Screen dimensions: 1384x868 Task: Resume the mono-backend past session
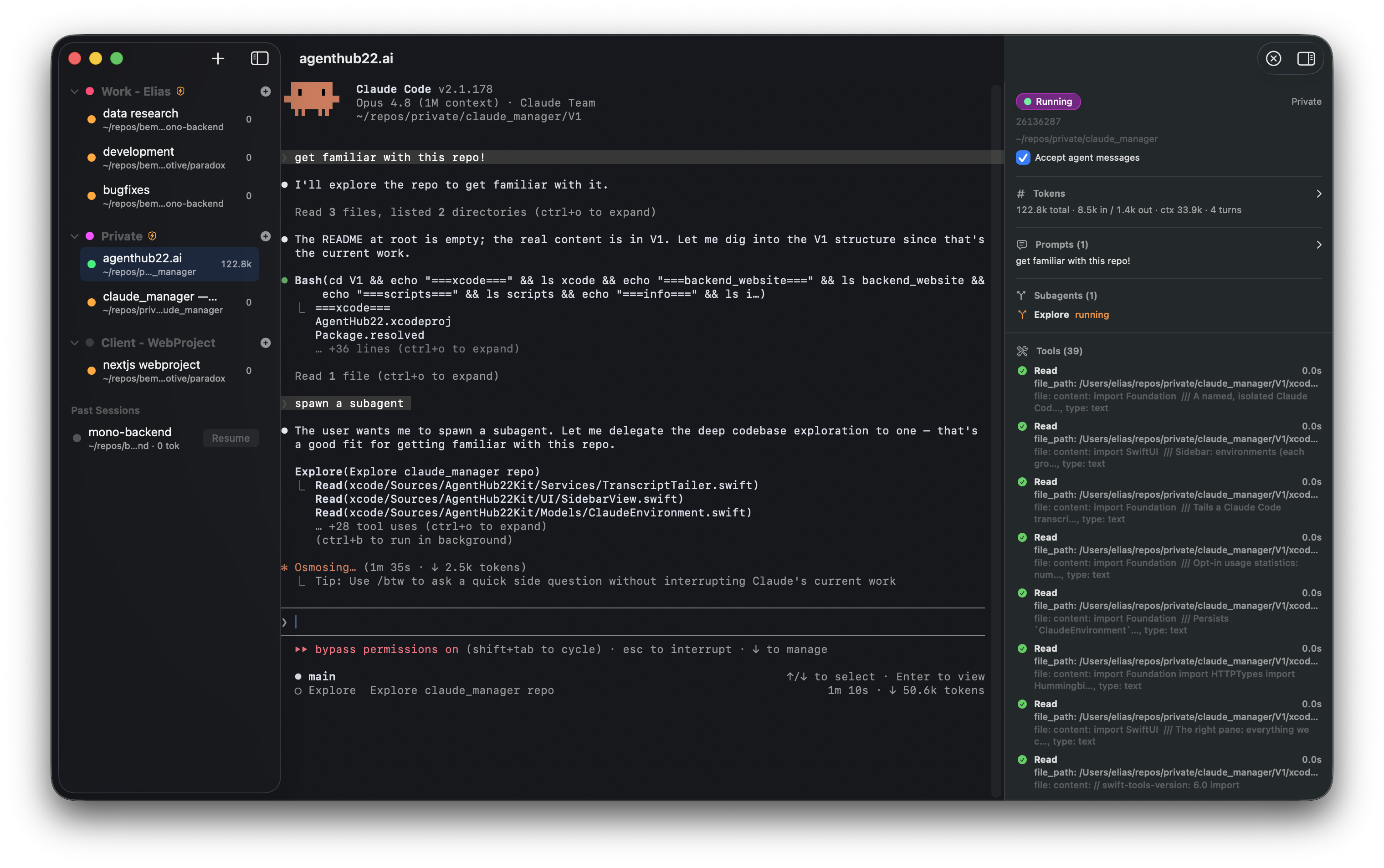click(230, 438)
